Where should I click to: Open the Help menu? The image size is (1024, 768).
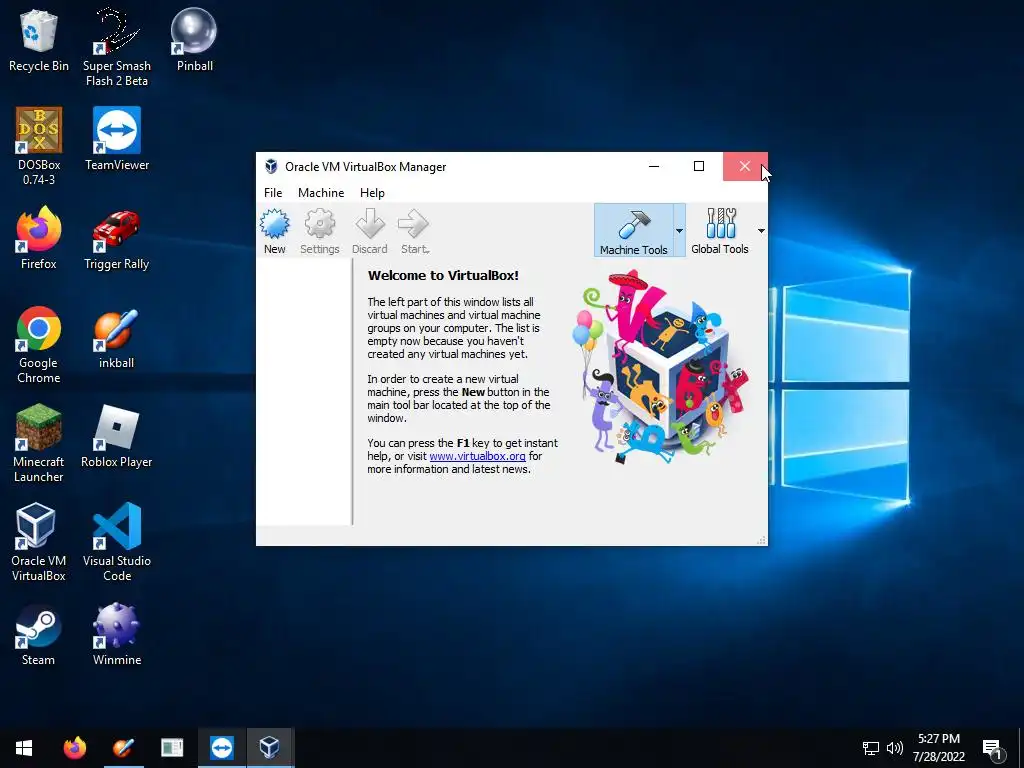pyautogui.click(x=372, y=193)
